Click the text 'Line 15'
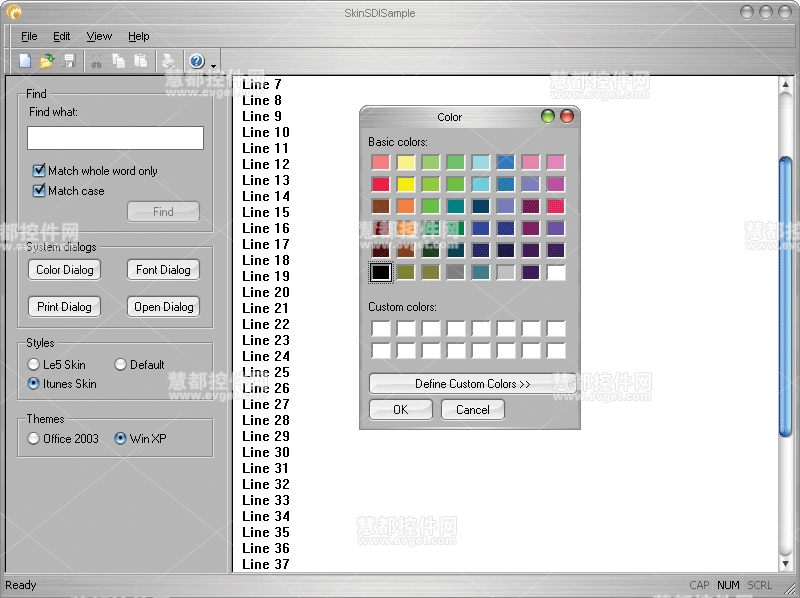The width and height of the screenshot is (800, 598). pyautogui.click(x=266, y=212)
